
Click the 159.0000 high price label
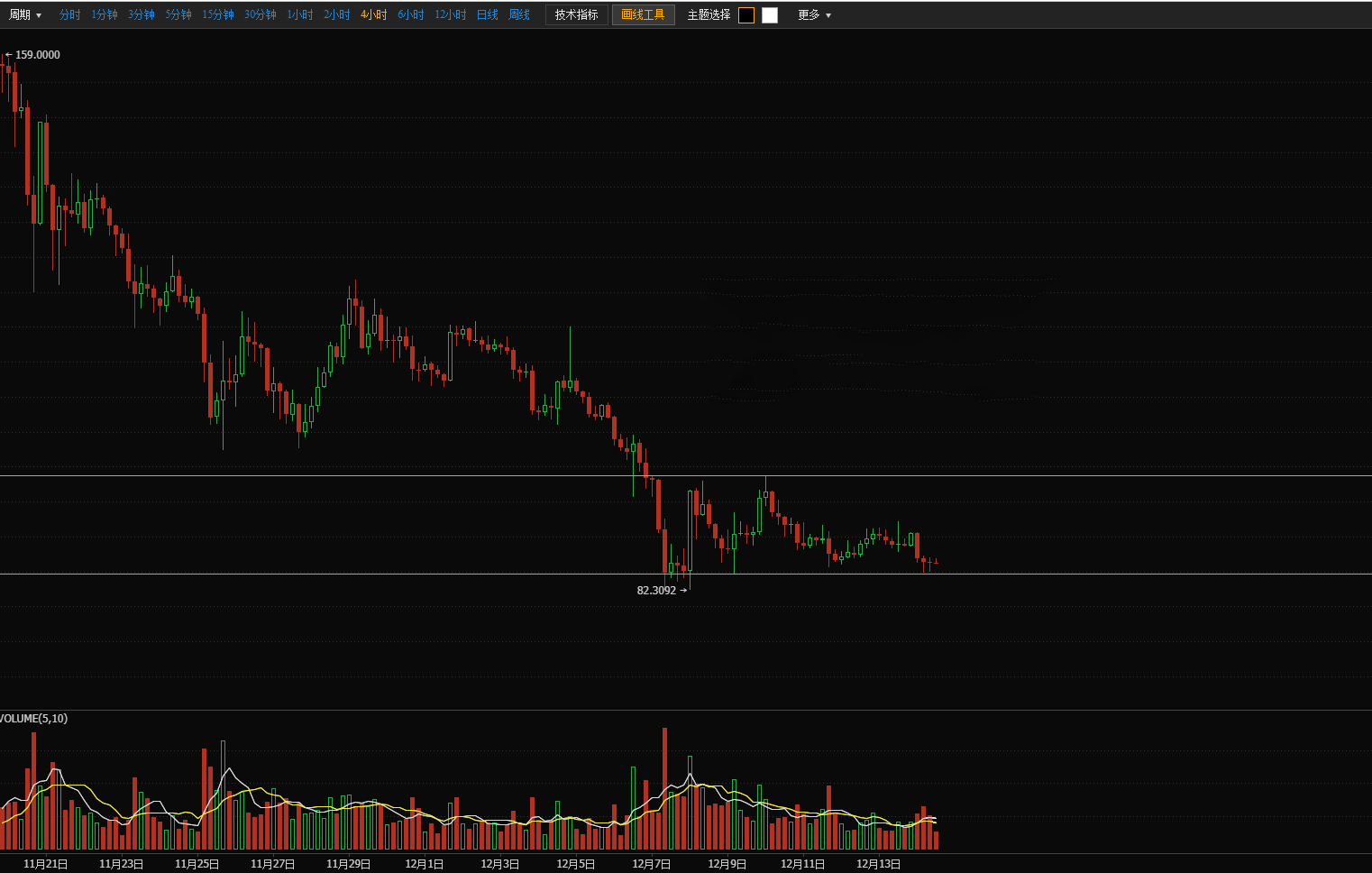coord(38,55)
